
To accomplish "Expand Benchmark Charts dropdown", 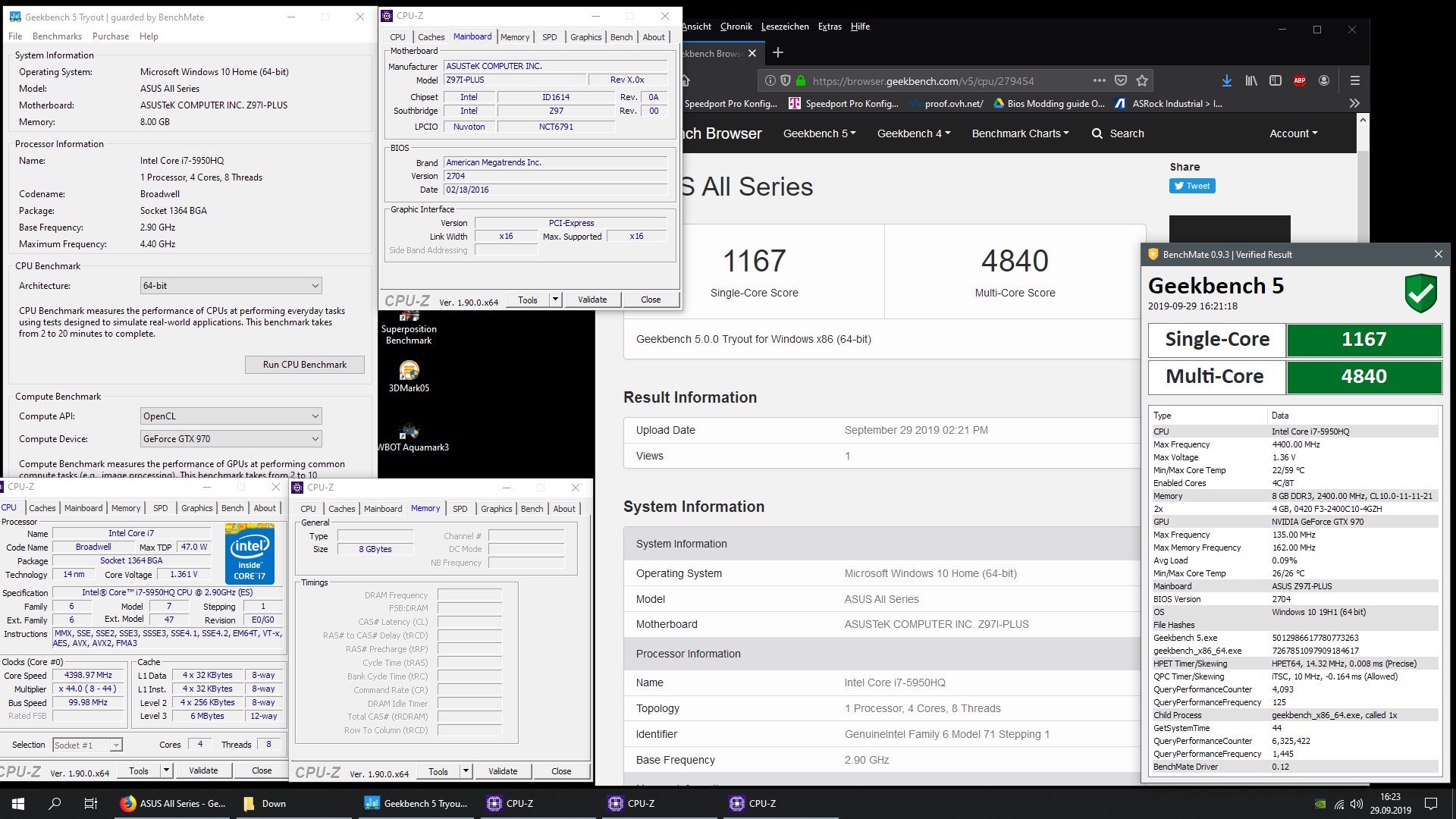I will coord(1020,133).
